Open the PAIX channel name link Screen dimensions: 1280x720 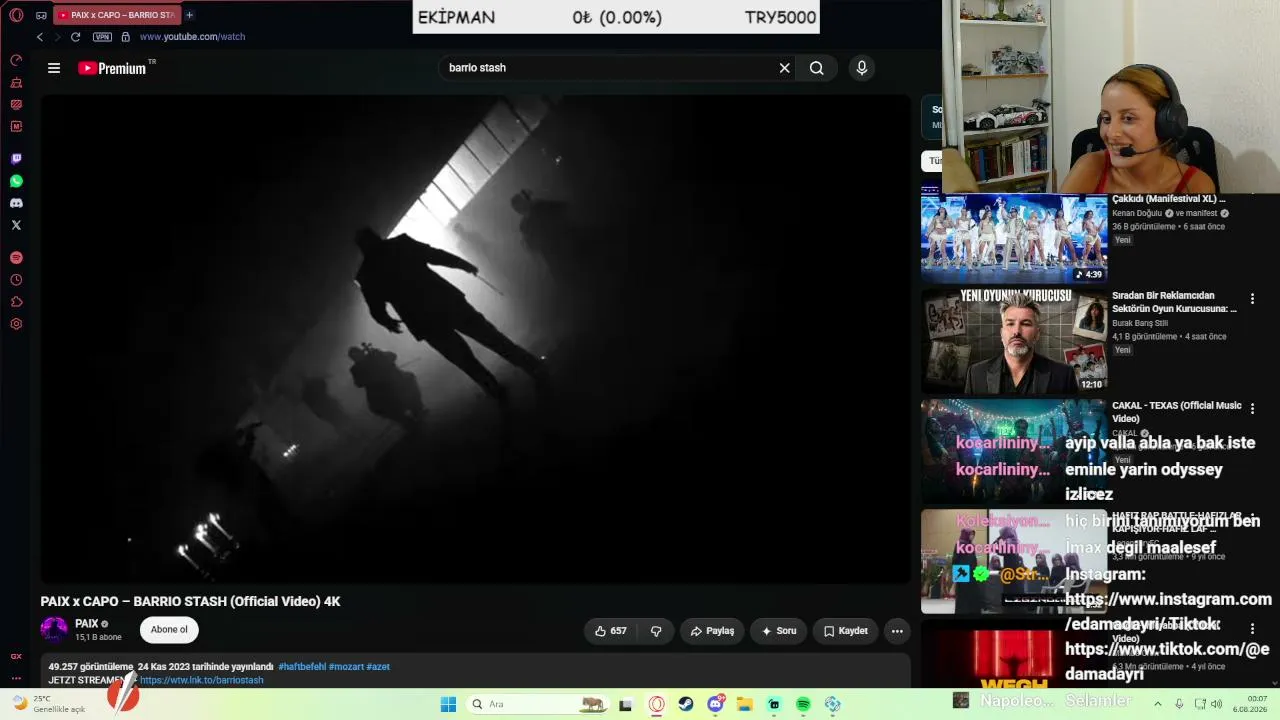(87, 624)
